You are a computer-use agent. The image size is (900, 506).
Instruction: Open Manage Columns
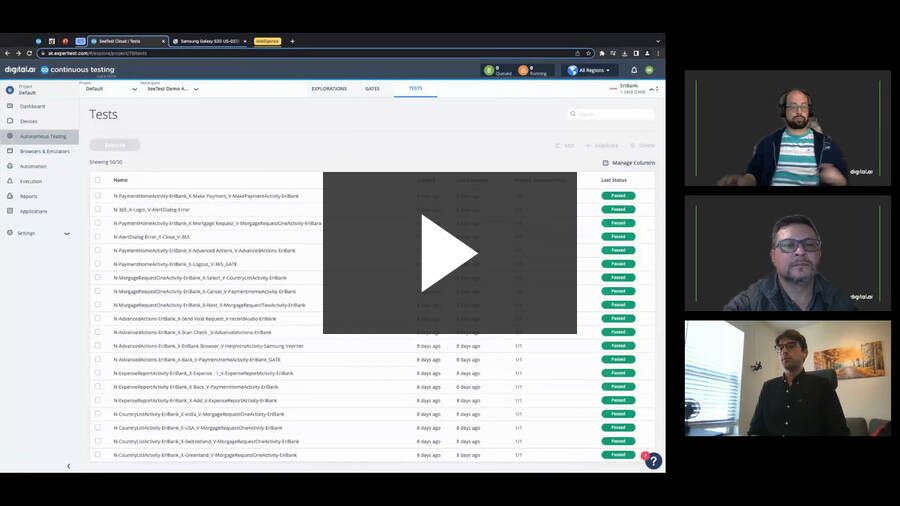pos(629,163)
